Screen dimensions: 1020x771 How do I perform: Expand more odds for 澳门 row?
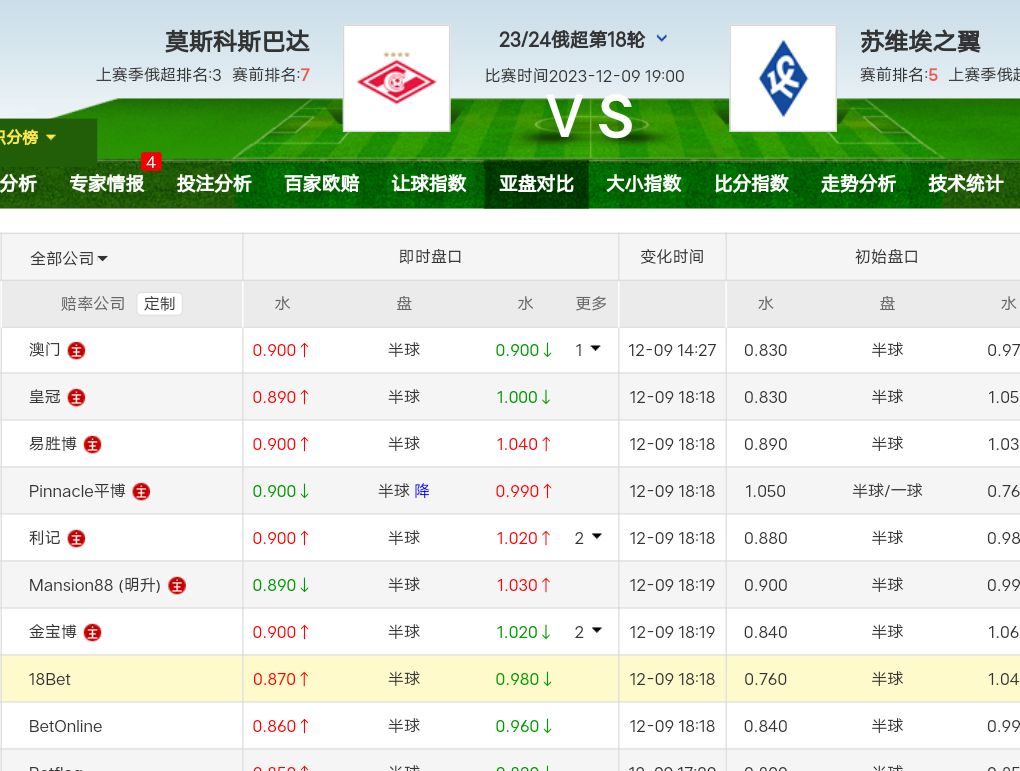click(589, 350)
